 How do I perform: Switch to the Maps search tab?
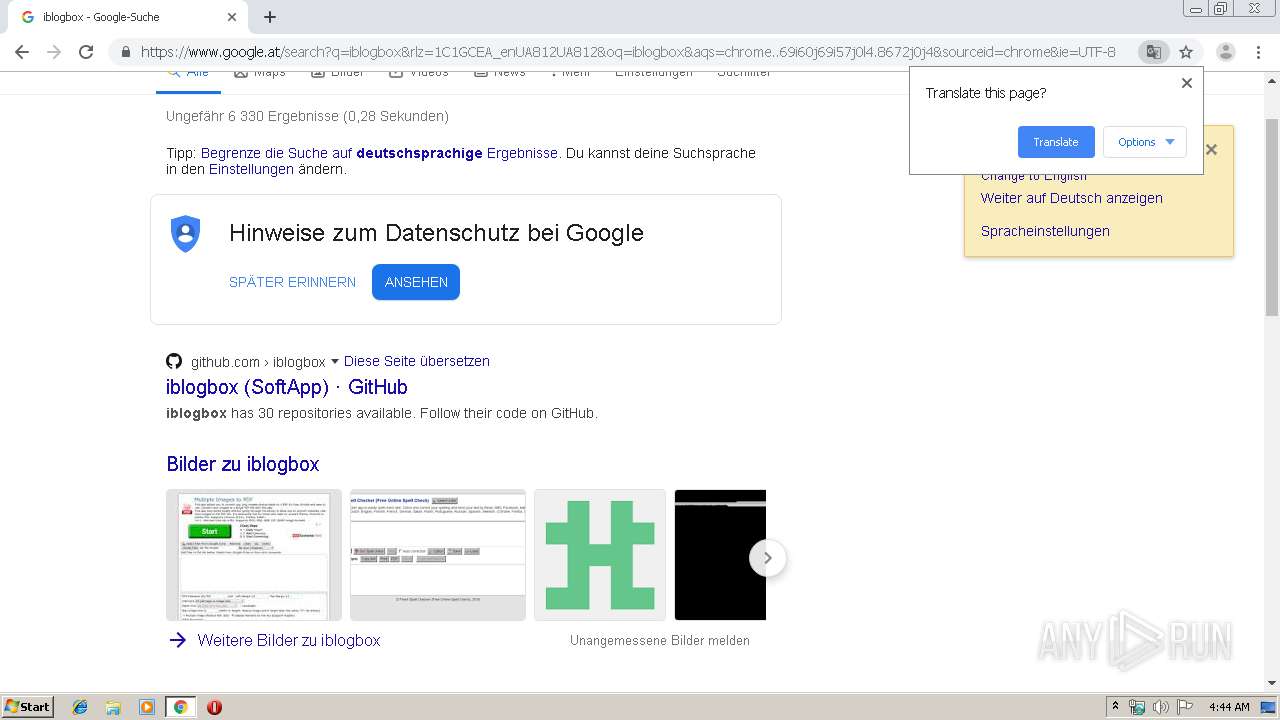tap(260, 75)
